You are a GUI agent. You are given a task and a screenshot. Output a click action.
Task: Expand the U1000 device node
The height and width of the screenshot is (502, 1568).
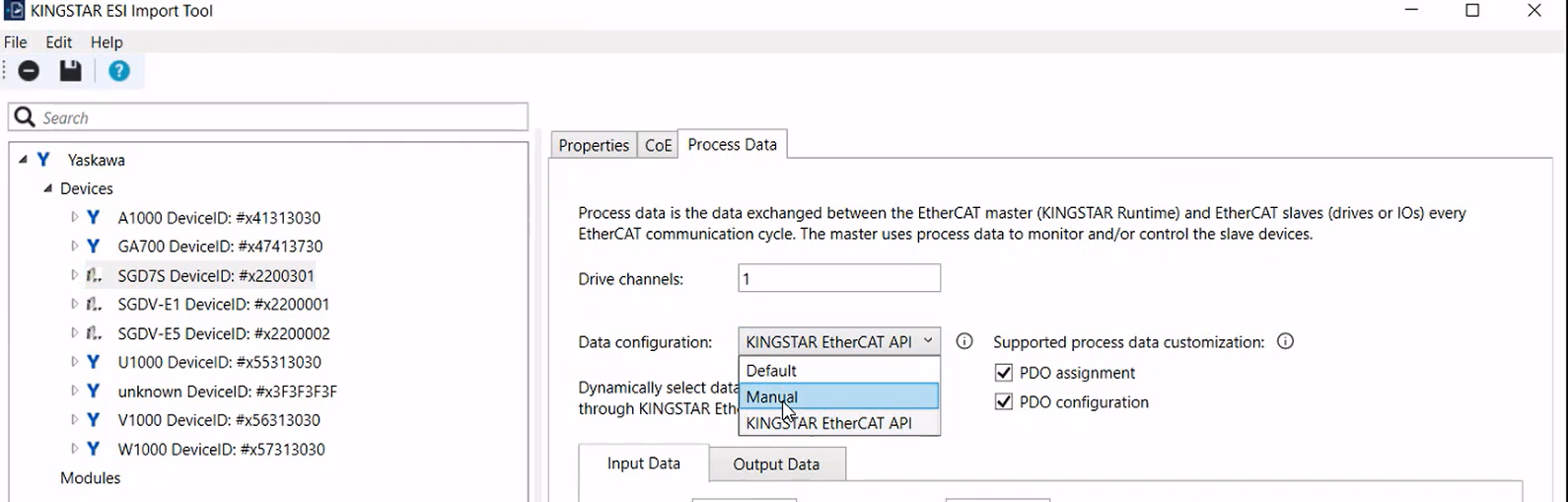pos(74,362)
